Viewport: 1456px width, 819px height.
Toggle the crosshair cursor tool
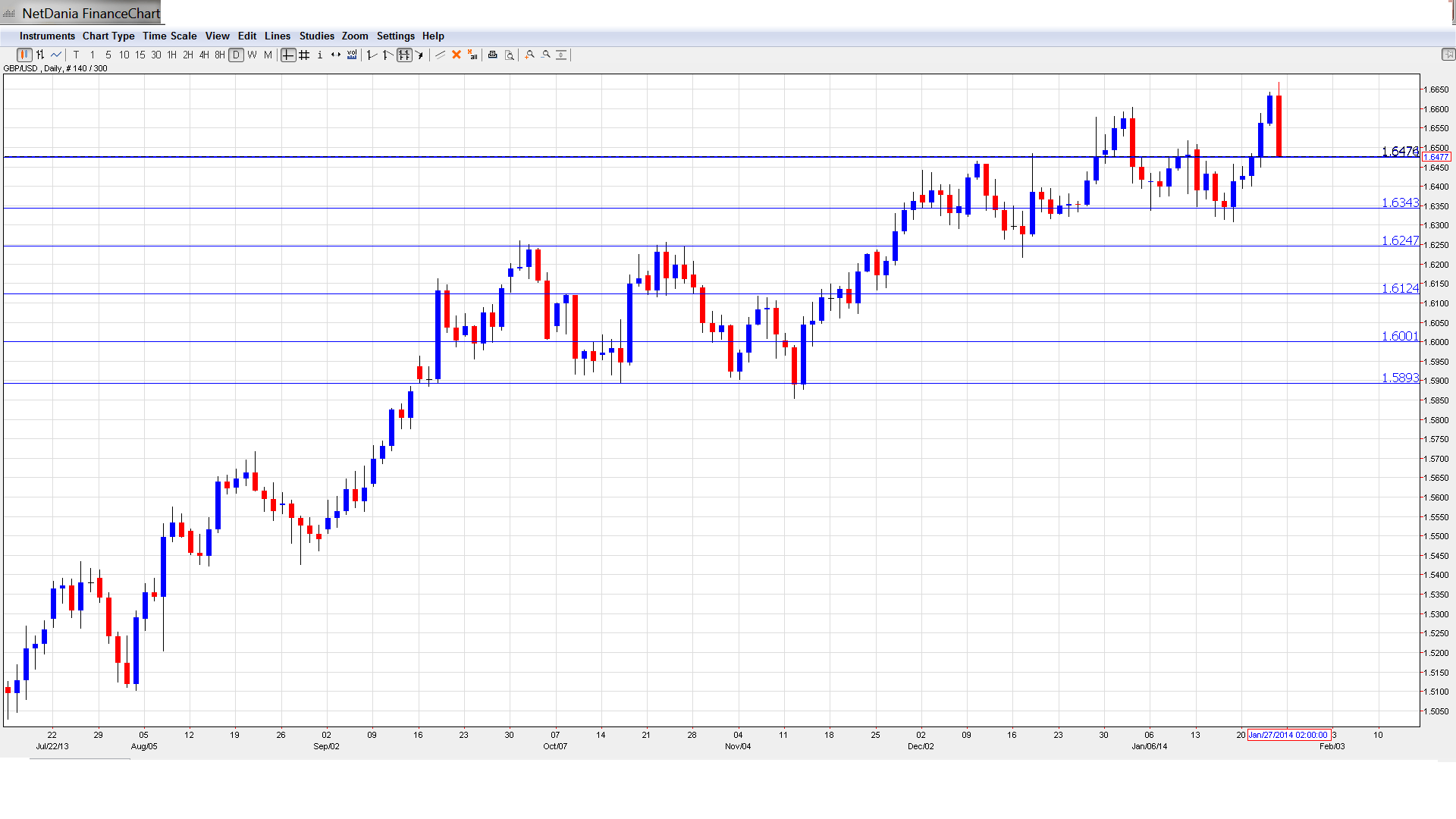click(288, 55)
